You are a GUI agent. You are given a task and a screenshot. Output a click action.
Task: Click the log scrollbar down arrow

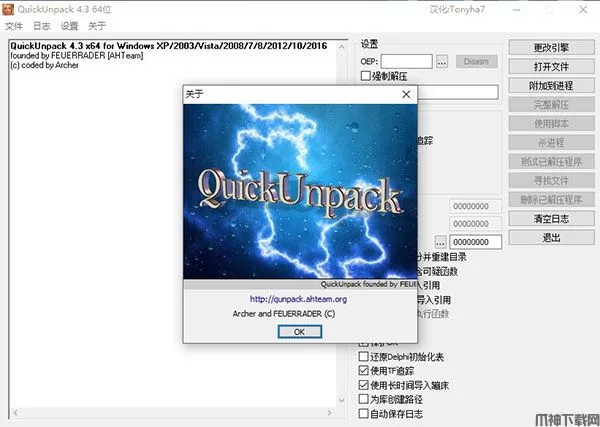pos(342,400)
